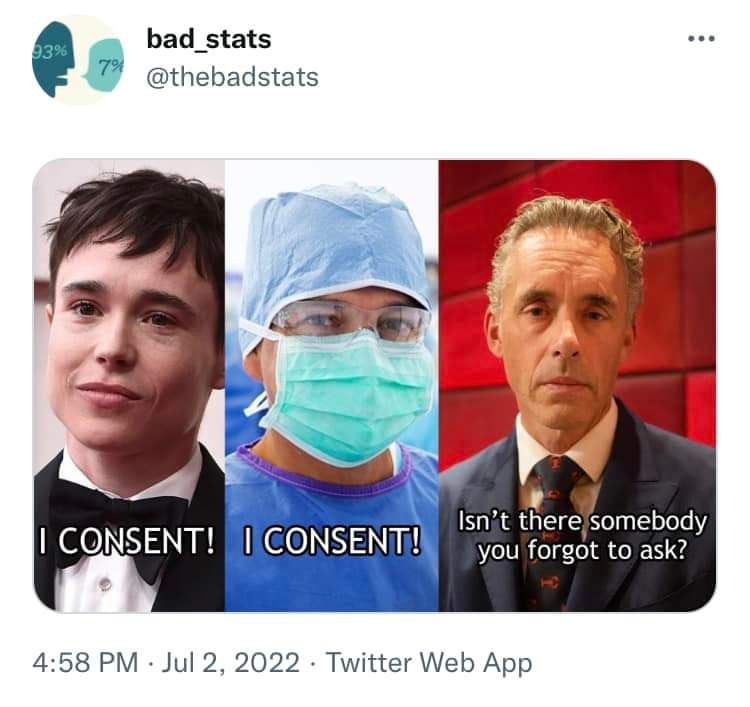This screenshot has height=707, width=750.
Task: Click the dark patterned necktie
Action: coord(555,533)
